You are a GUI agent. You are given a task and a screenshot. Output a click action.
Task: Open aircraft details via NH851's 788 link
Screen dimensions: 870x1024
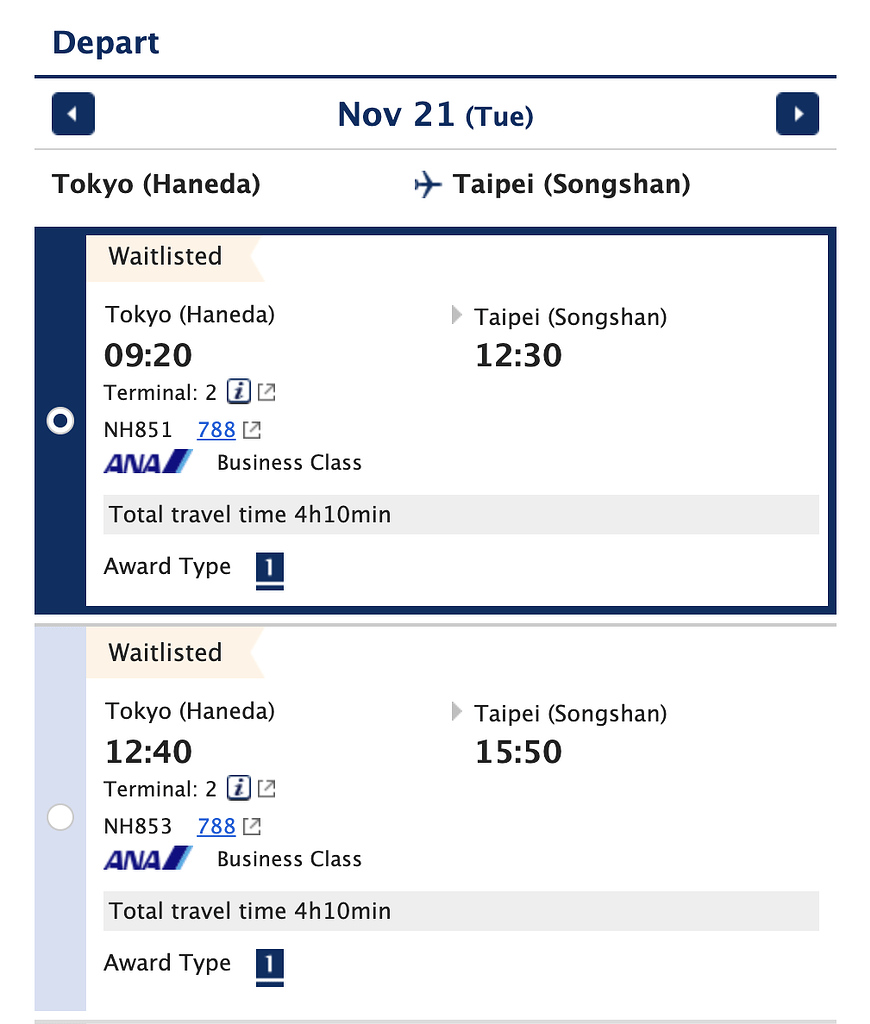[x=216, y=429]
